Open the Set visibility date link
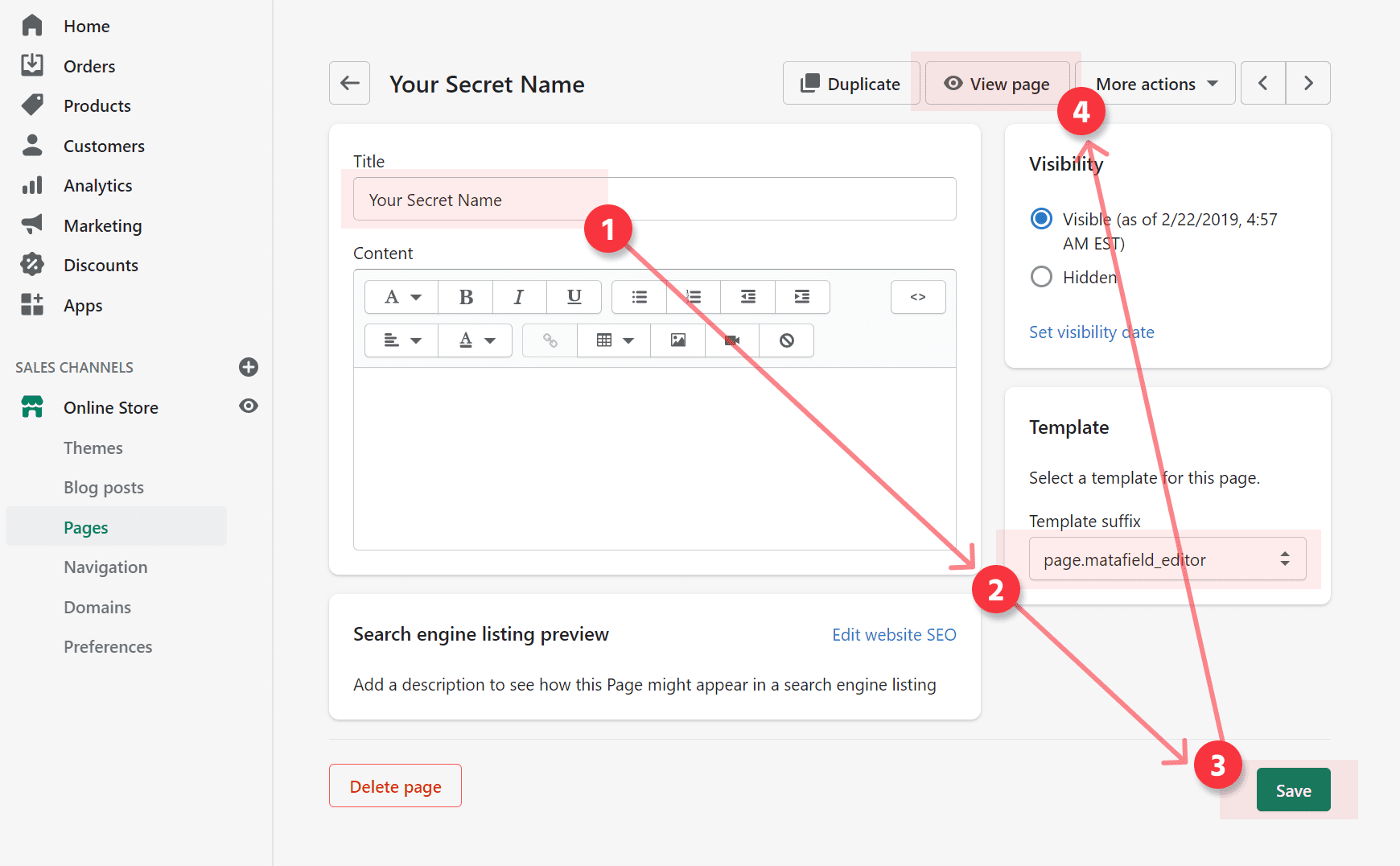 pyautogui.click(x=1091, y=332)
